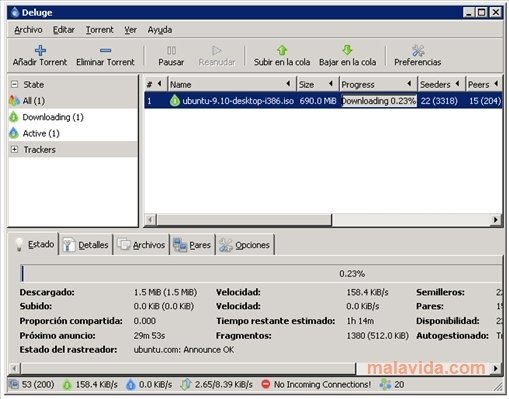Click the 15 (204) peers cell
509x399 pixels.
(485, 101)
